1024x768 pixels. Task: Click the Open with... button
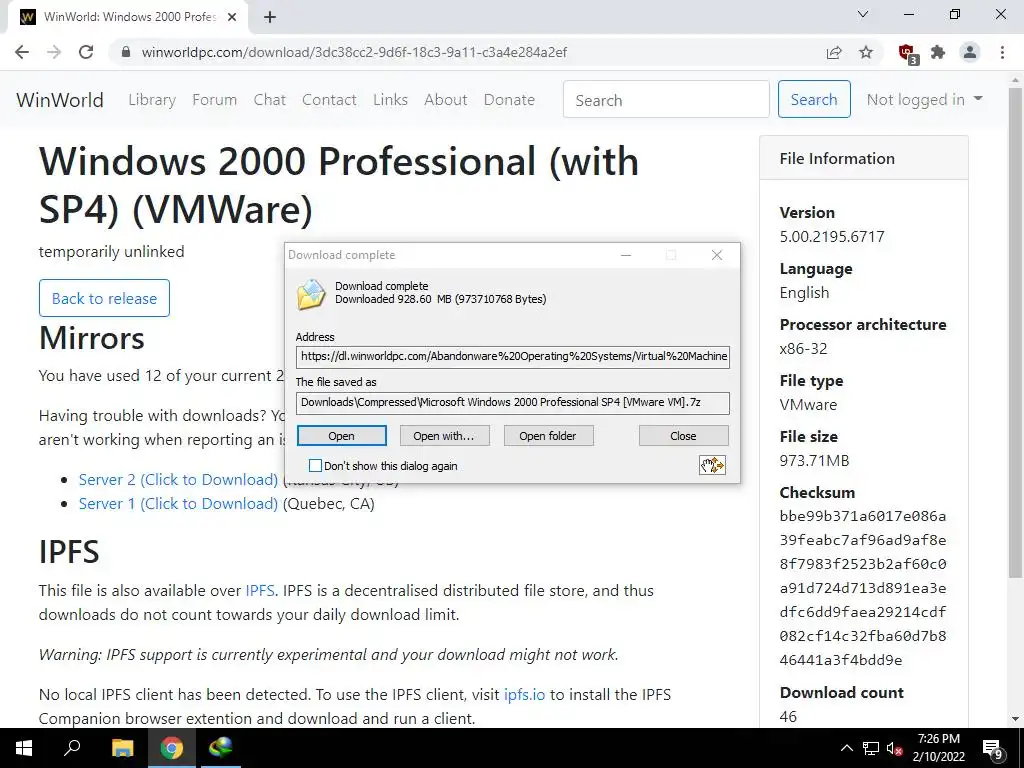pos(444,436)
